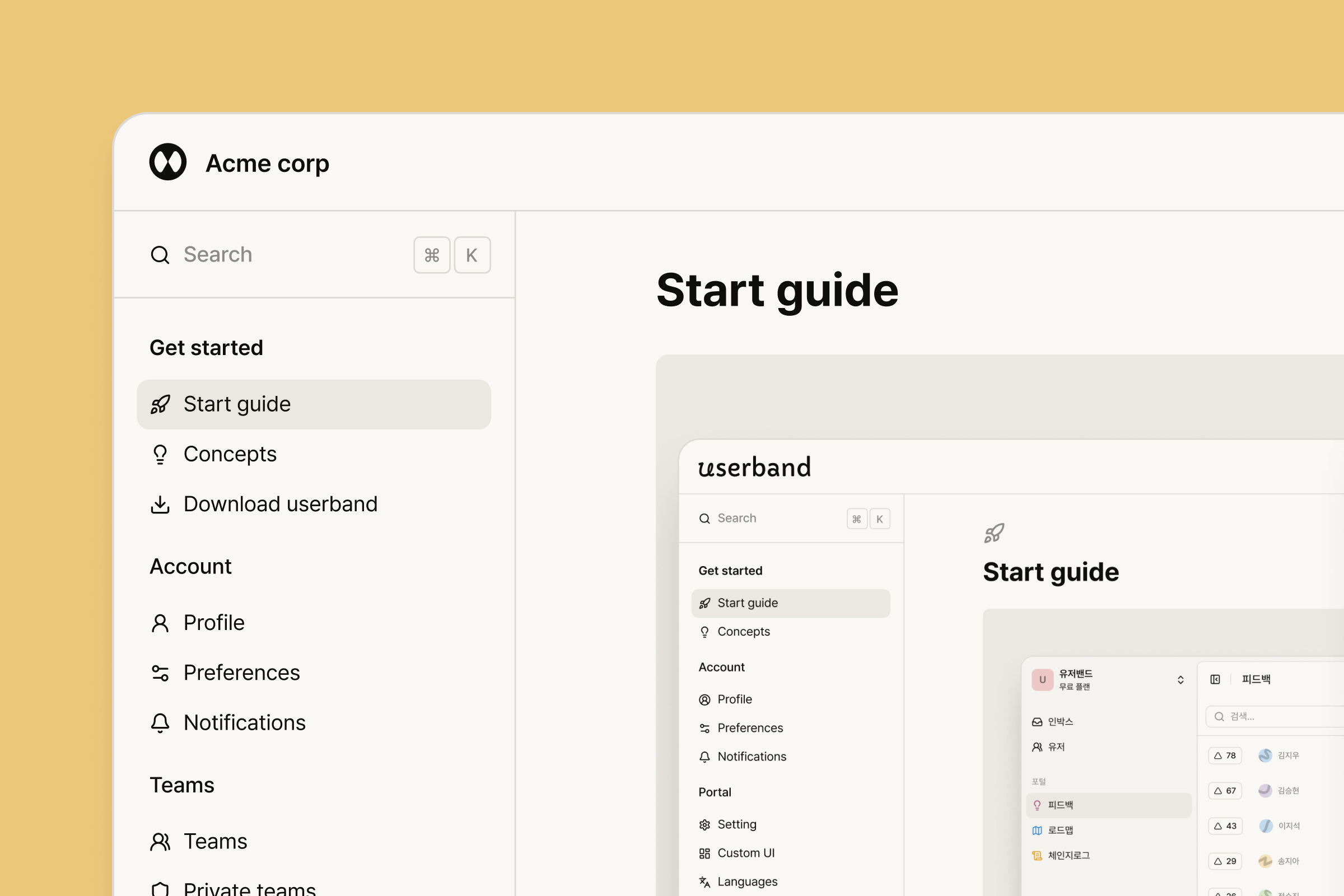Click the Search input field in sidebar
The image size is (1344, 896).
(x=286, y=255)
